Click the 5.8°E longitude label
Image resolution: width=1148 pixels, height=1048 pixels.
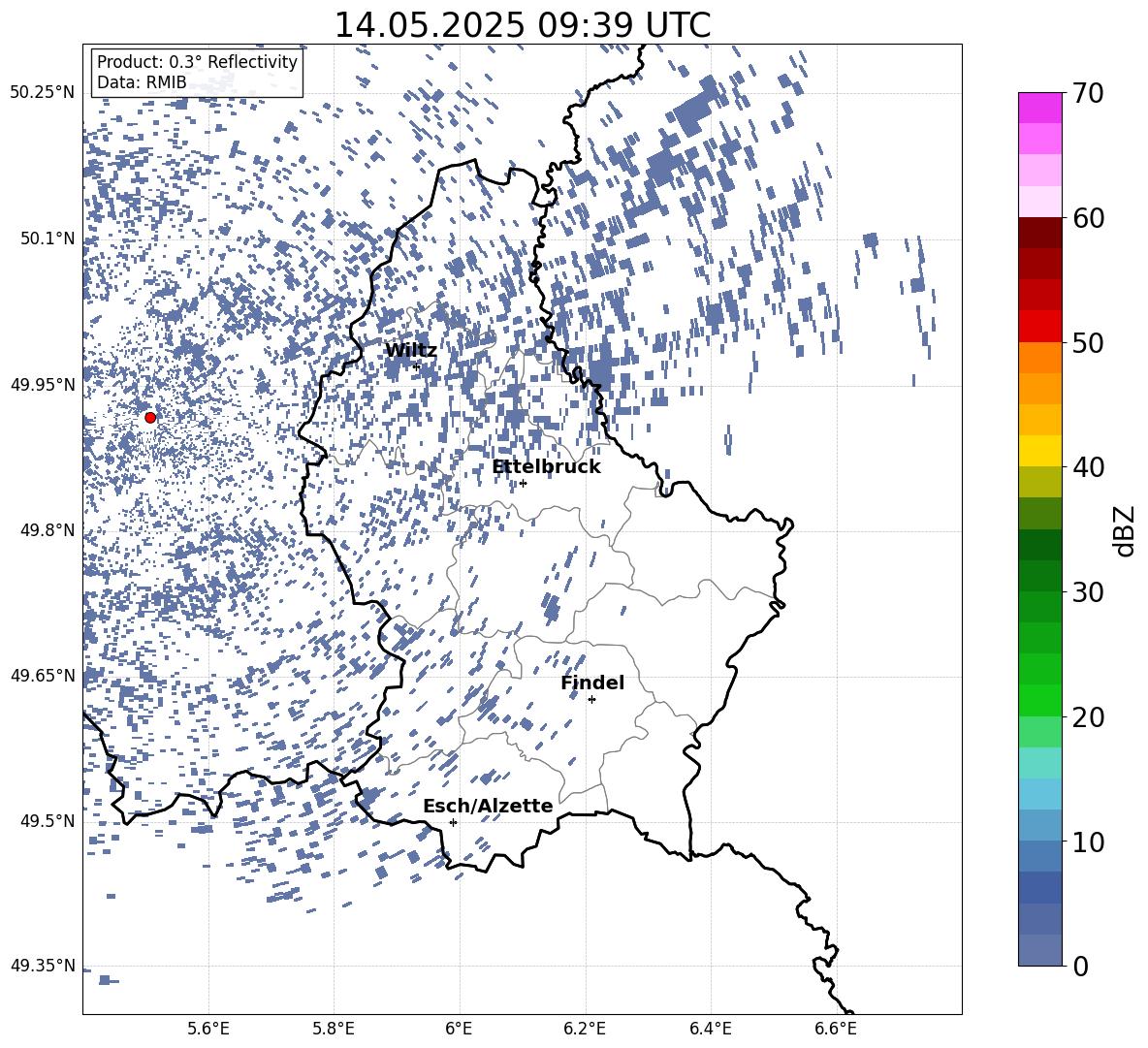(x=334, y=1029)
